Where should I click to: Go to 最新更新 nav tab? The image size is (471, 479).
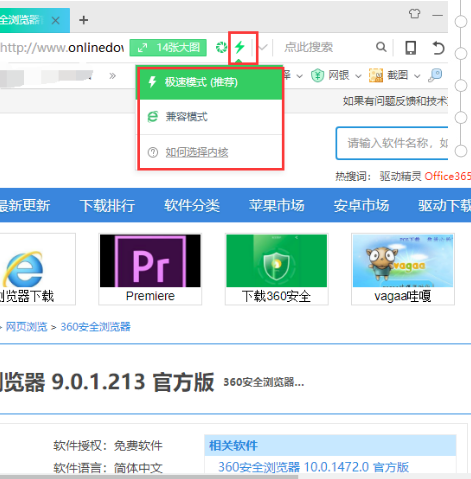[x=25, y=205]
